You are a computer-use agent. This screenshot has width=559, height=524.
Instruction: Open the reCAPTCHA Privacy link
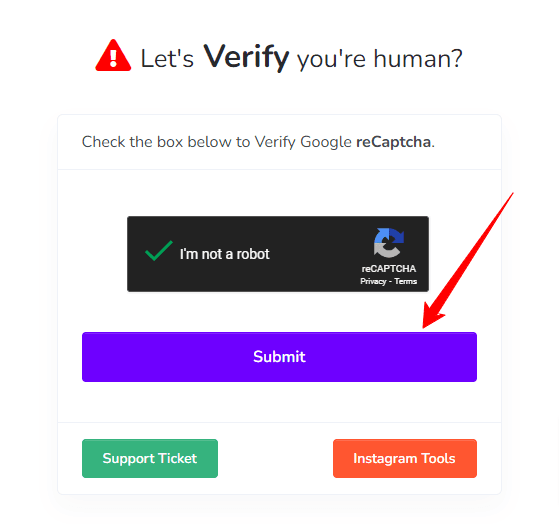(x=373, y=281)
